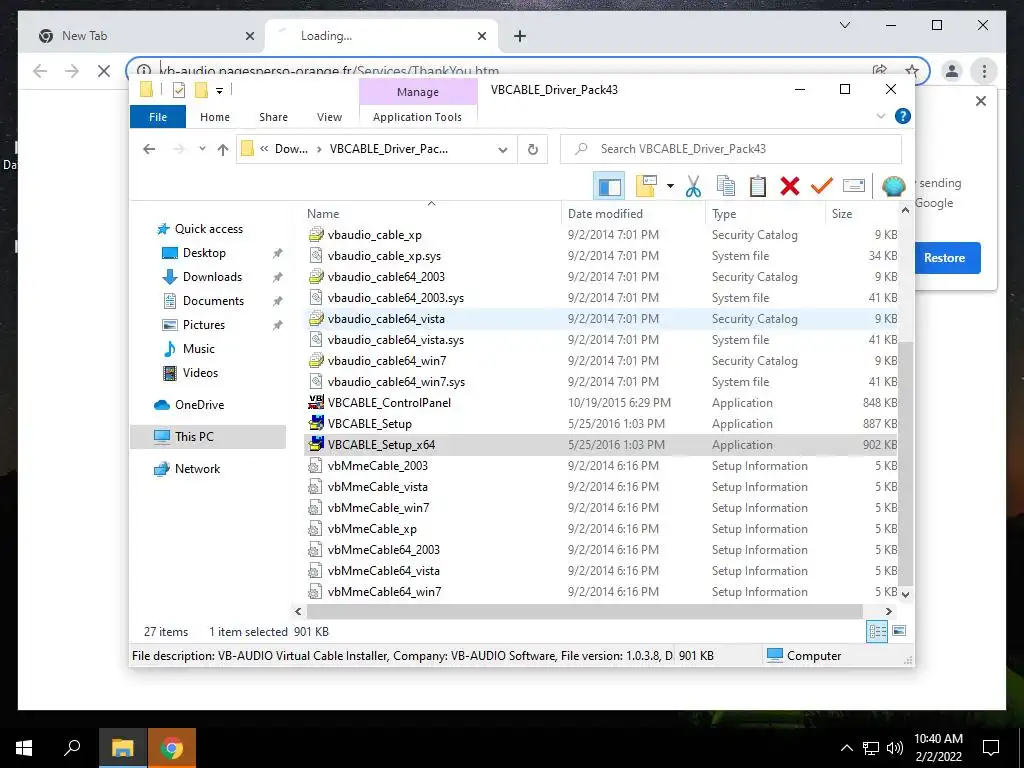Viewport: 1024px width, 768px height.
Task: Select the VBCABLE_Setup file
Action: pyautogui.click(x=370, y=424)
